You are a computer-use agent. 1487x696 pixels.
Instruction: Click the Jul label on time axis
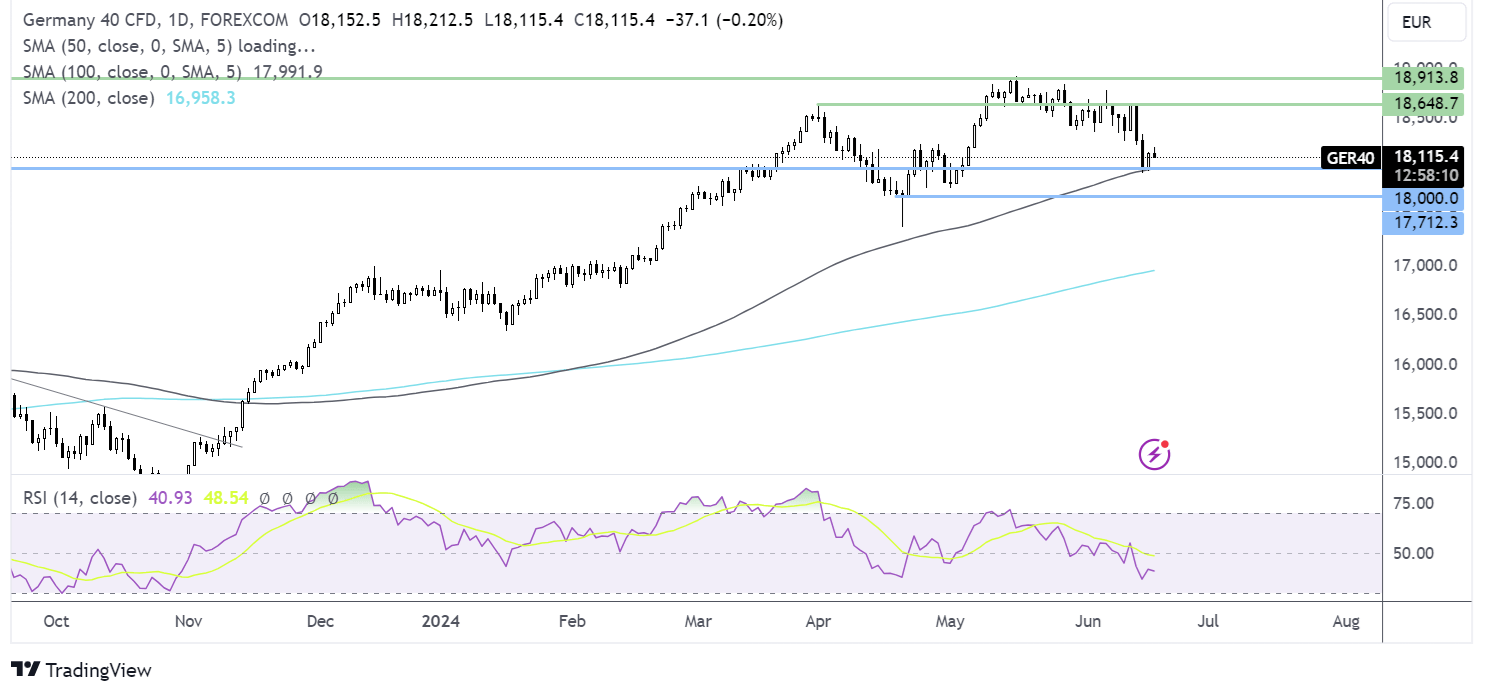pyautogui.click(x=1208, y=621)
